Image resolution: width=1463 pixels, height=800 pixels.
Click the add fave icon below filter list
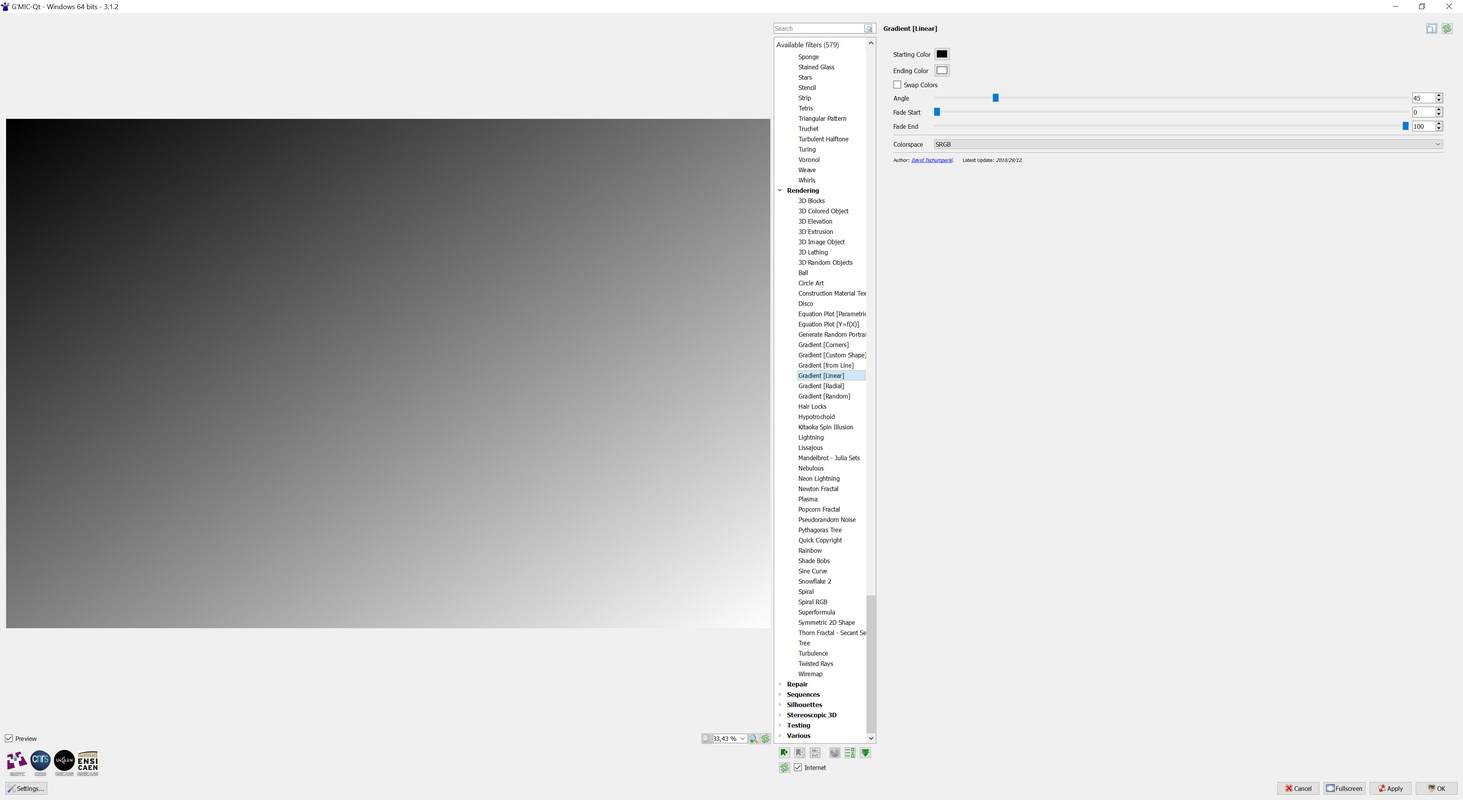[784, 752]
